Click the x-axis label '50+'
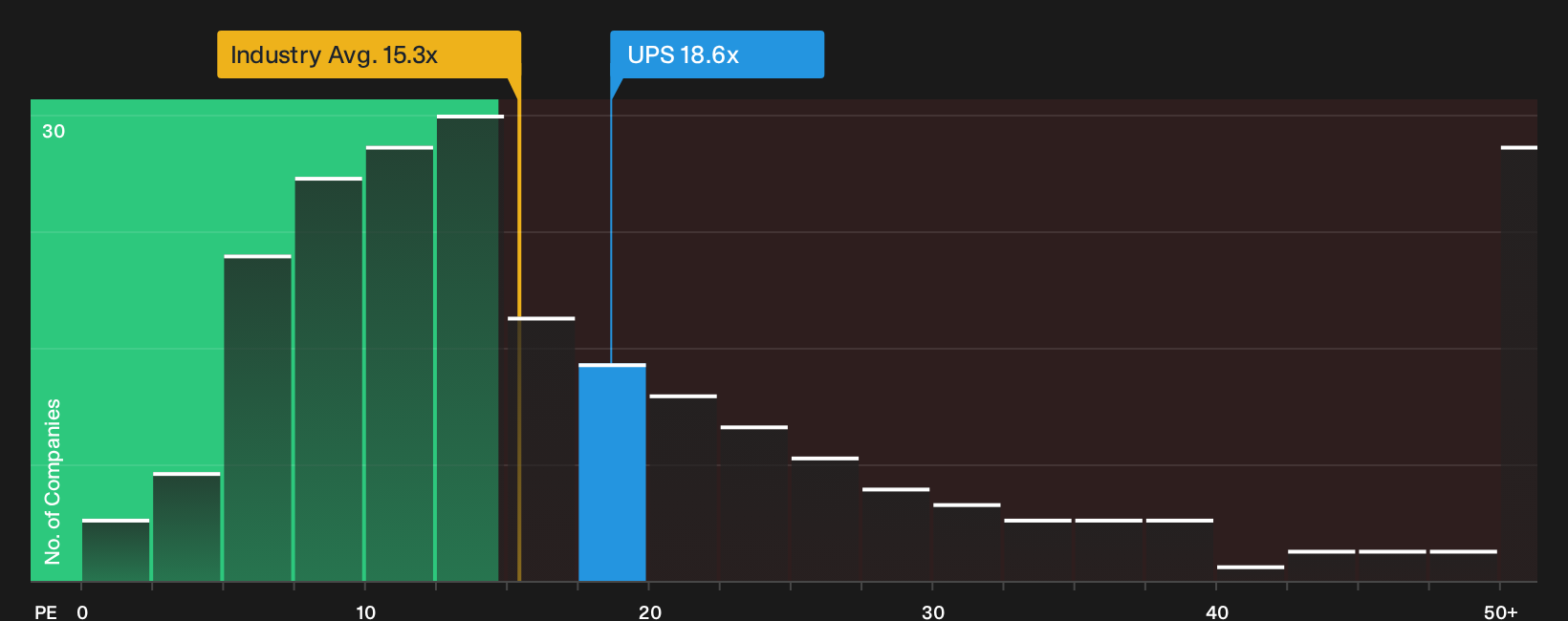Viewport: 1568px width, 621px height. click(x=1501, y=612)
